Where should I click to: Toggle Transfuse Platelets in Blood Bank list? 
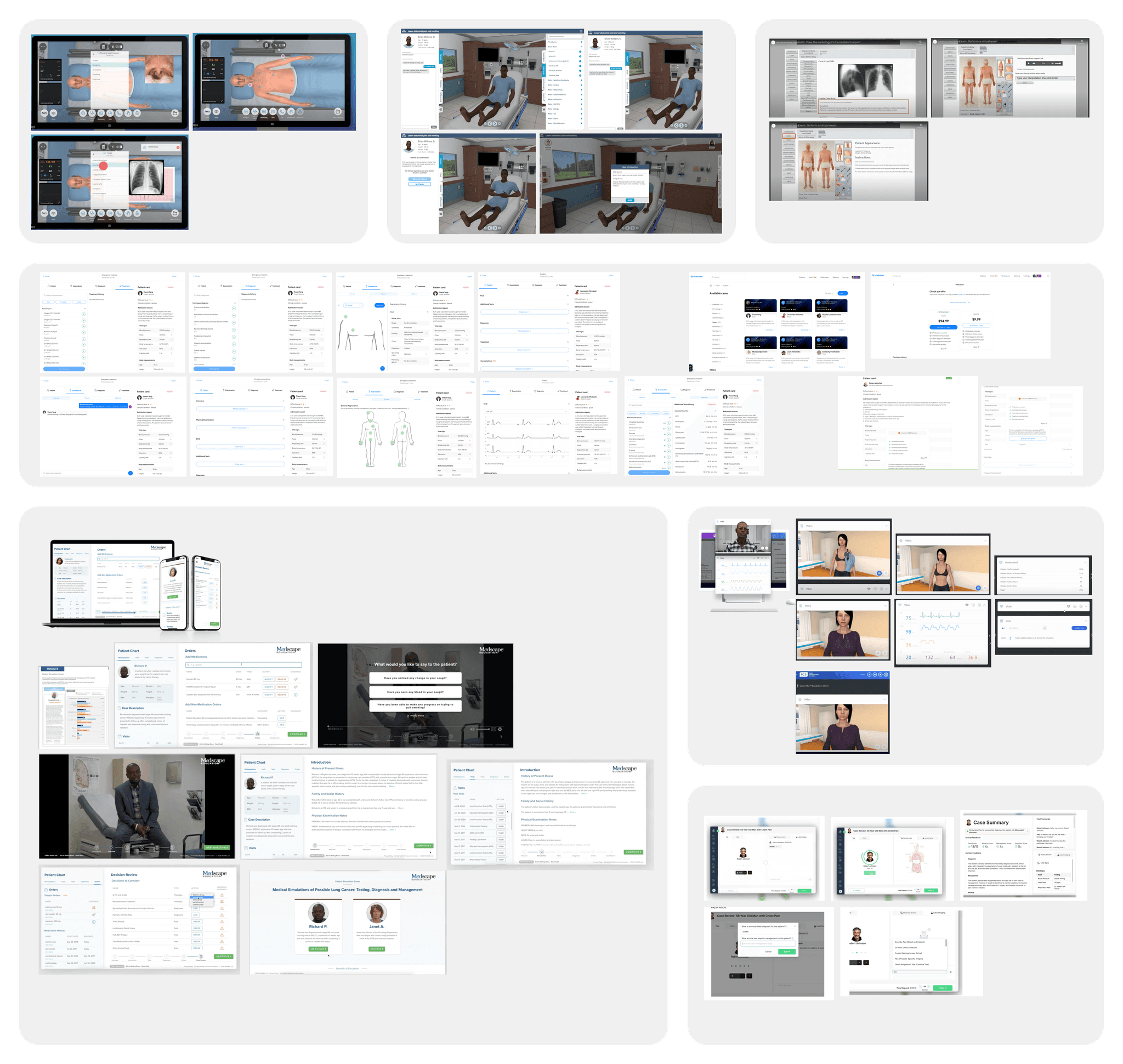[581, 71]
